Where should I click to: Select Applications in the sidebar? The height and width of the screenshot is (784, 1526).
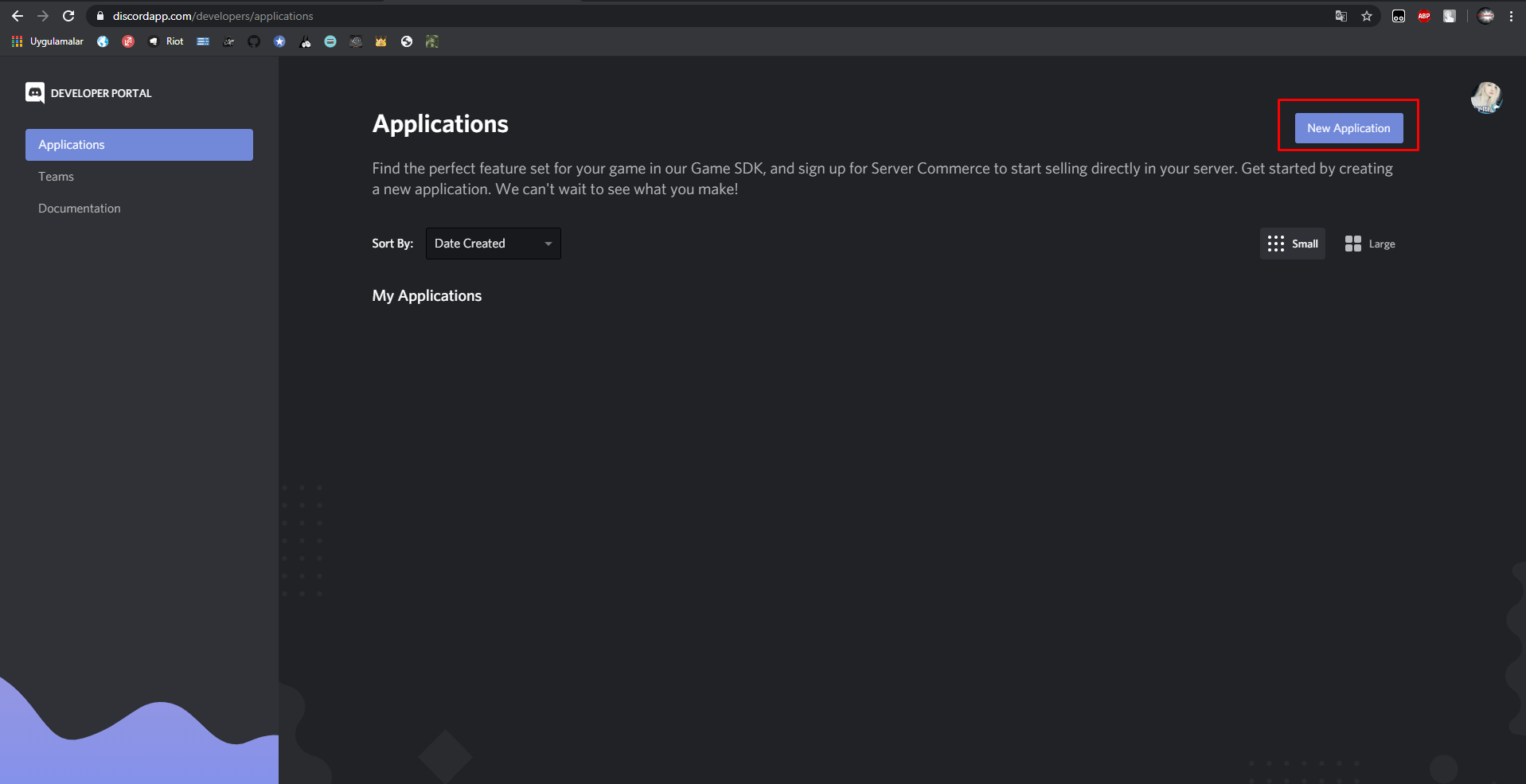[x=139, y=145]
